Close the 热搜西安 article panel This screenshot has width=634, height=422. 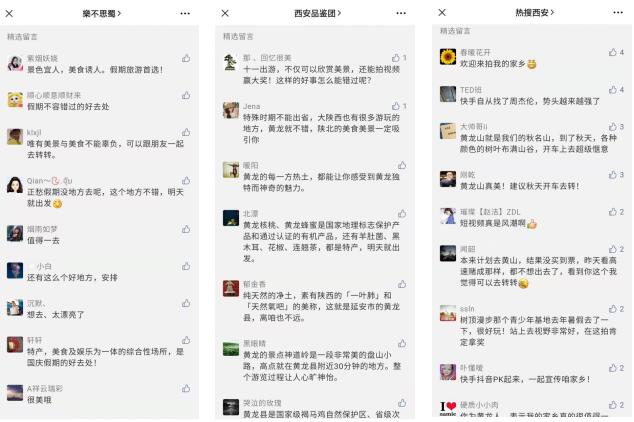(442, 13)
